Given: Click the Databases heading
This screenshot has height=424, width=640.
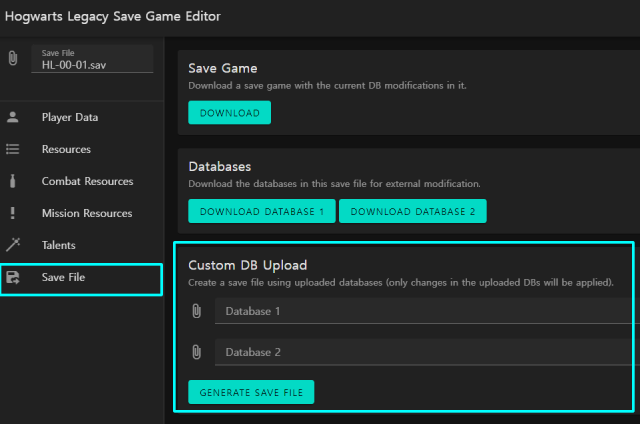Looking at the screenshot, I should pos(220,166).
